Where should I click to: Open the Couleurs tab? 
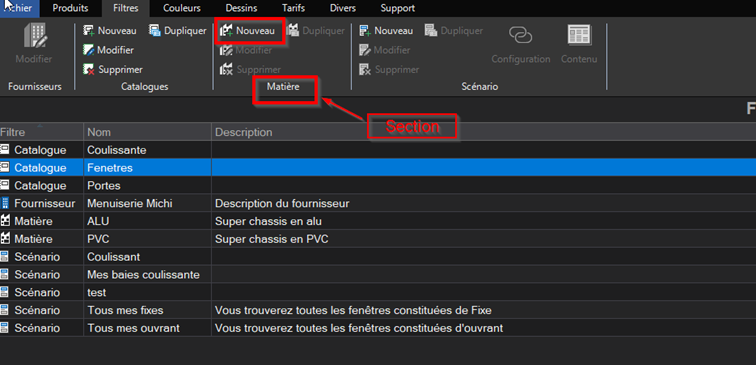(182, 8)
